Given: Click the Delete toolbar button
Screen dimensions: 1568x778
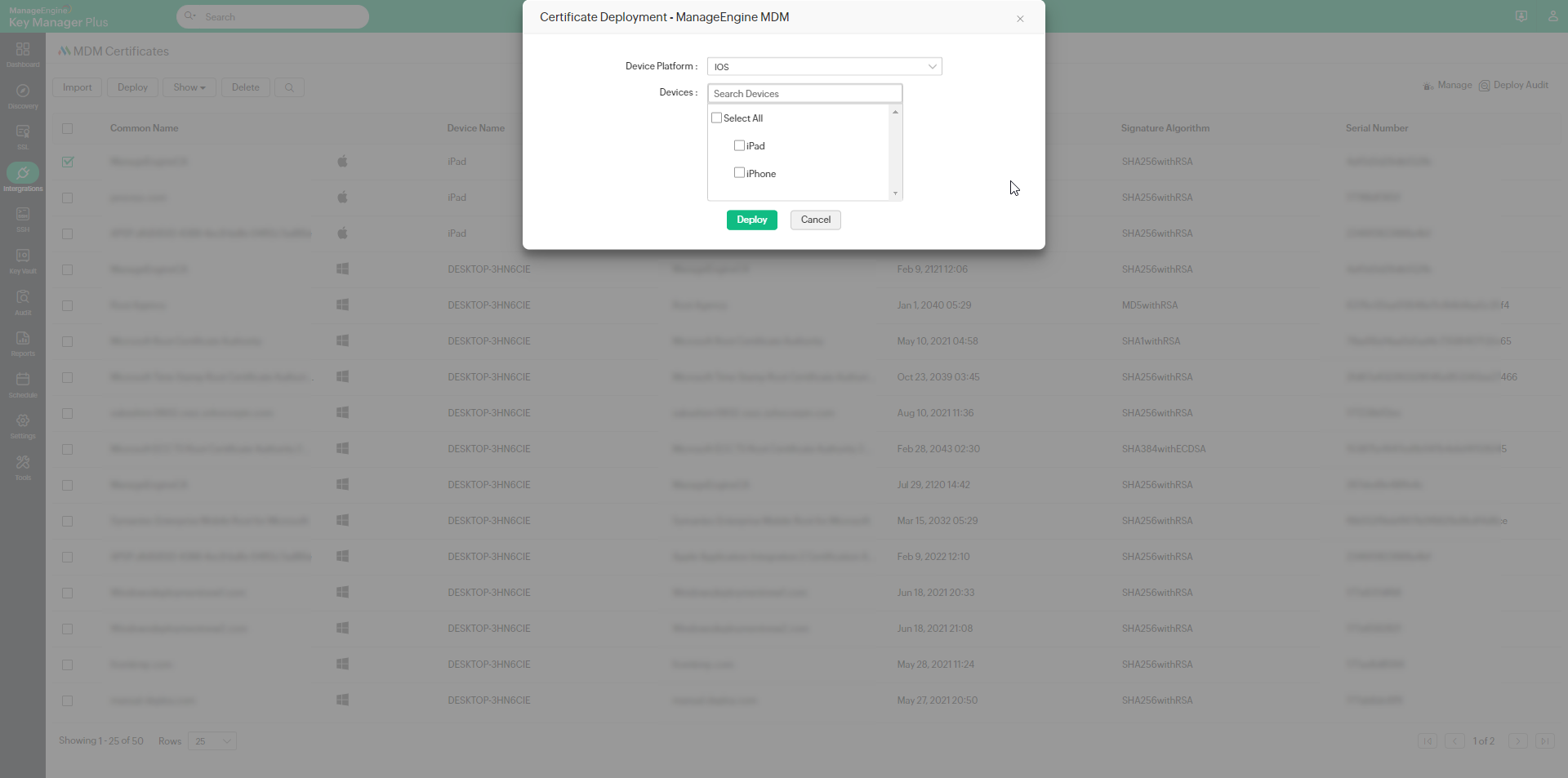Looking at the screenshot, I should pos(245,87).
